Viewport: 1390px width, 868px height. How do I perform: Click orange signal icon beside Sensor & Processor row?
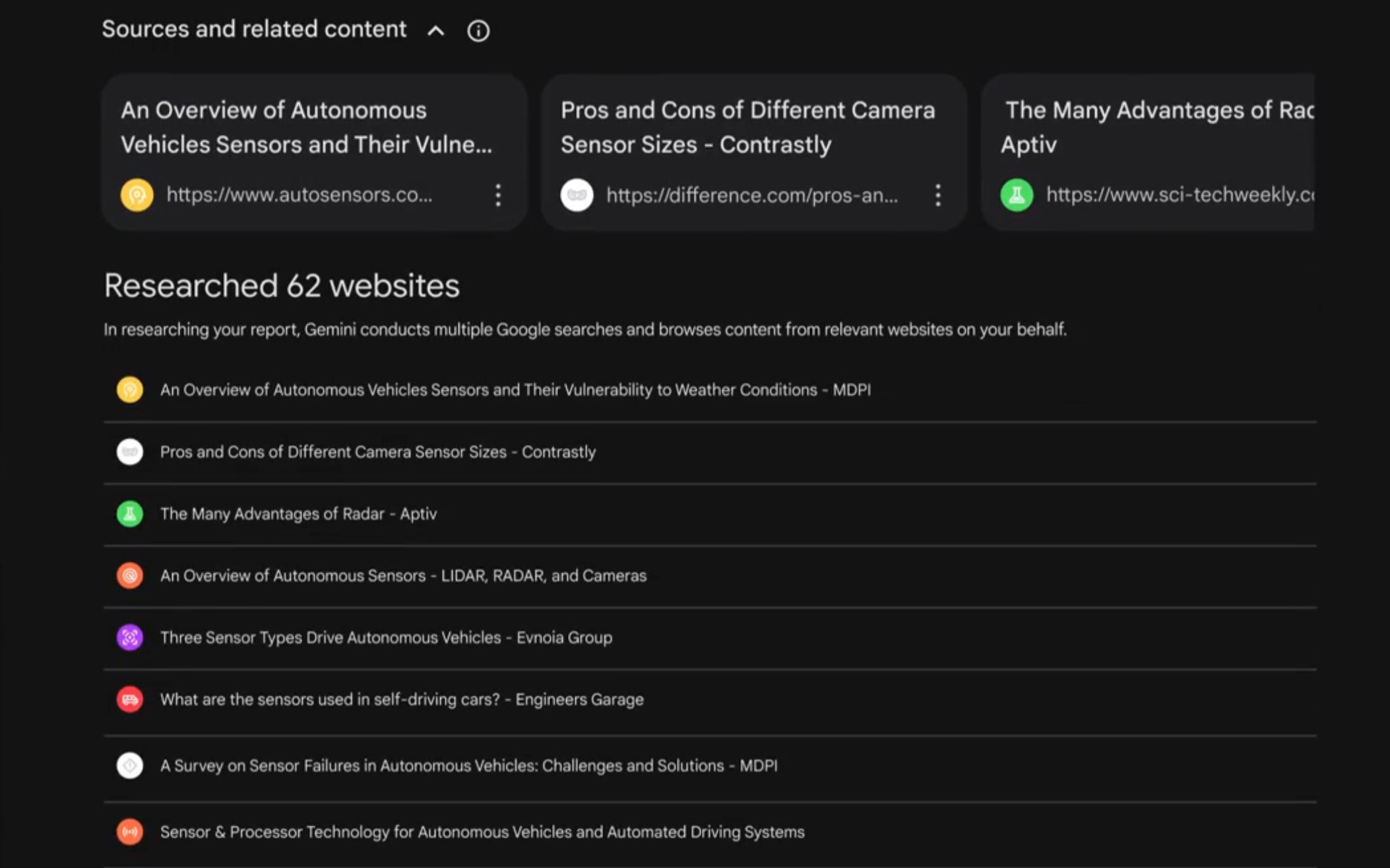coord(130,832)
